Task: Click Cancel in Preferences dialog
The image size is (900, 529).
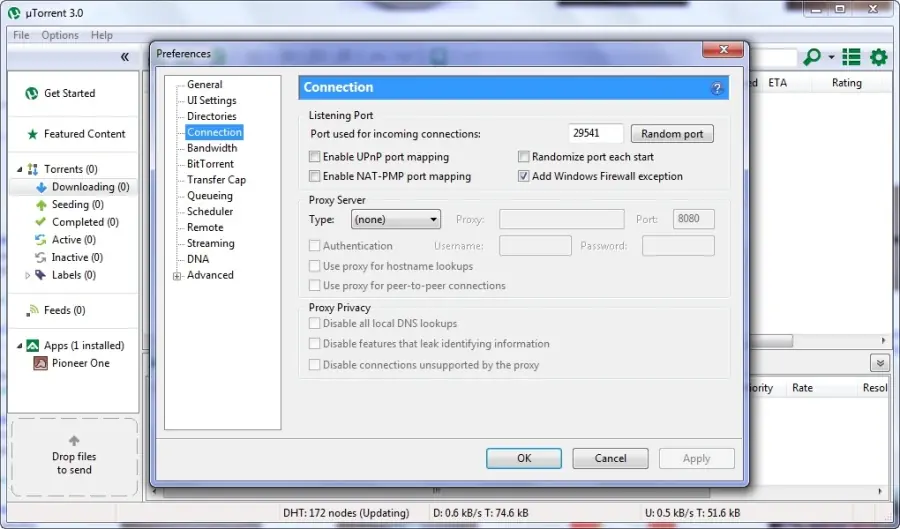Action: tap(610, 458)
